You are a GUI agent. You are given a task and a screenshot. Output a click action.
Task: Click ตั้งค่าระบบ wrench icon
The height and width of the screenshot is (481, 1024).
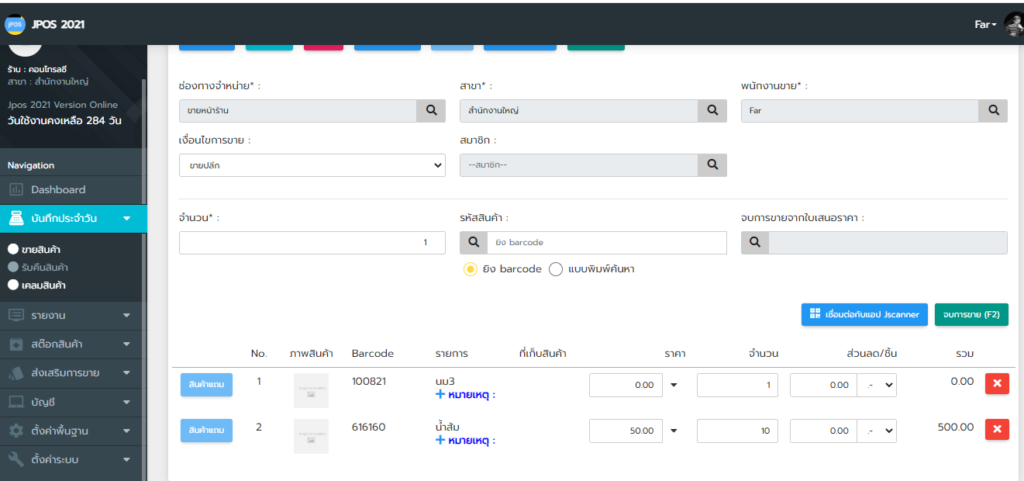pyautogui.click(x=16, y=459)
